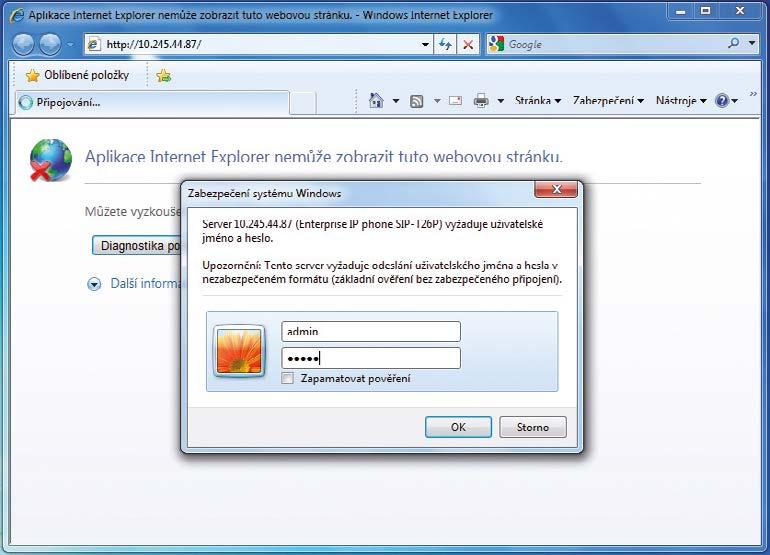
Task: Click the red Stop loading icon
Action: click(x=468, y=45)
